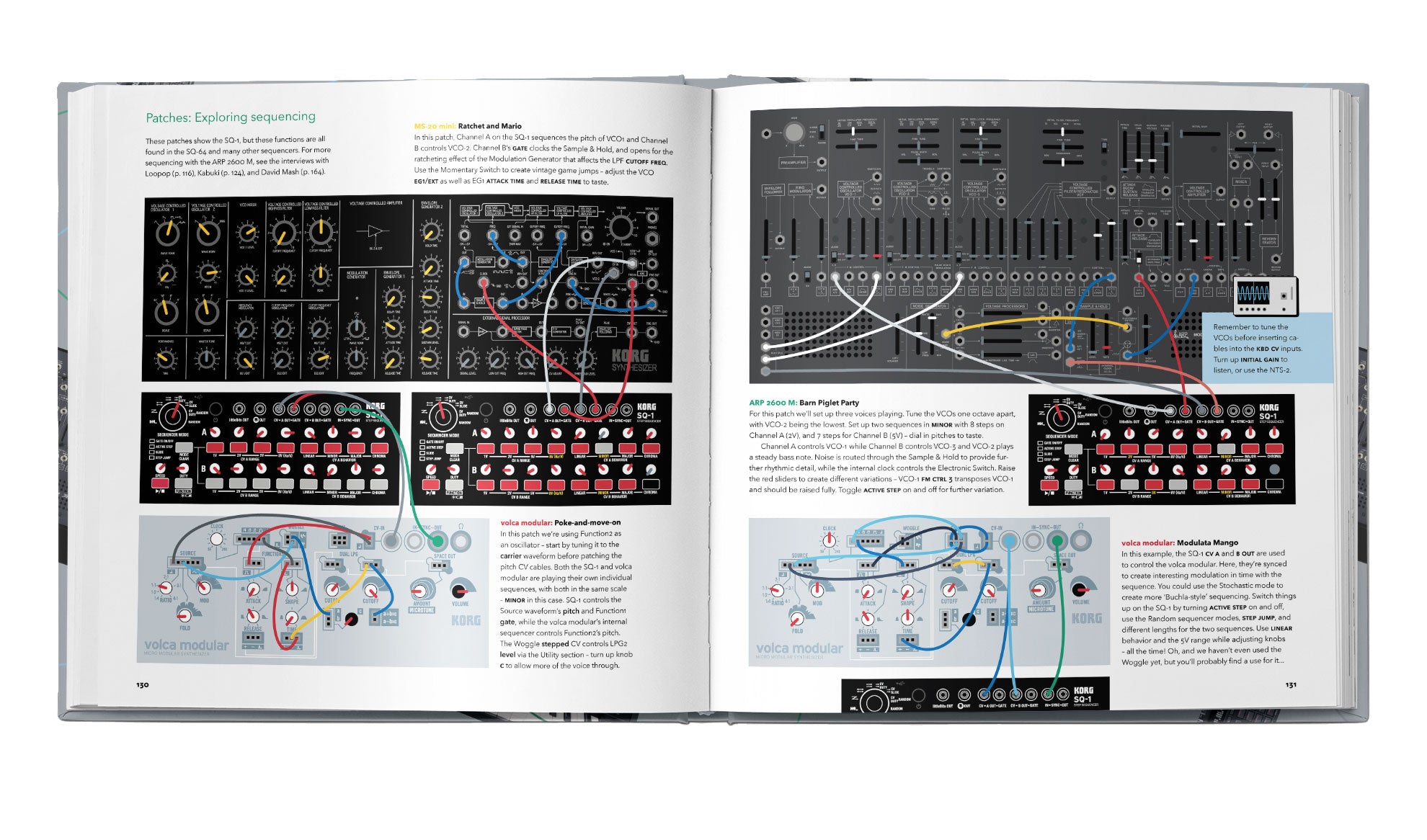Select Clock knob on Poke-and-move-on volca modular
This screenshot has height=840, width=1427.
click(x=216, y=540)
